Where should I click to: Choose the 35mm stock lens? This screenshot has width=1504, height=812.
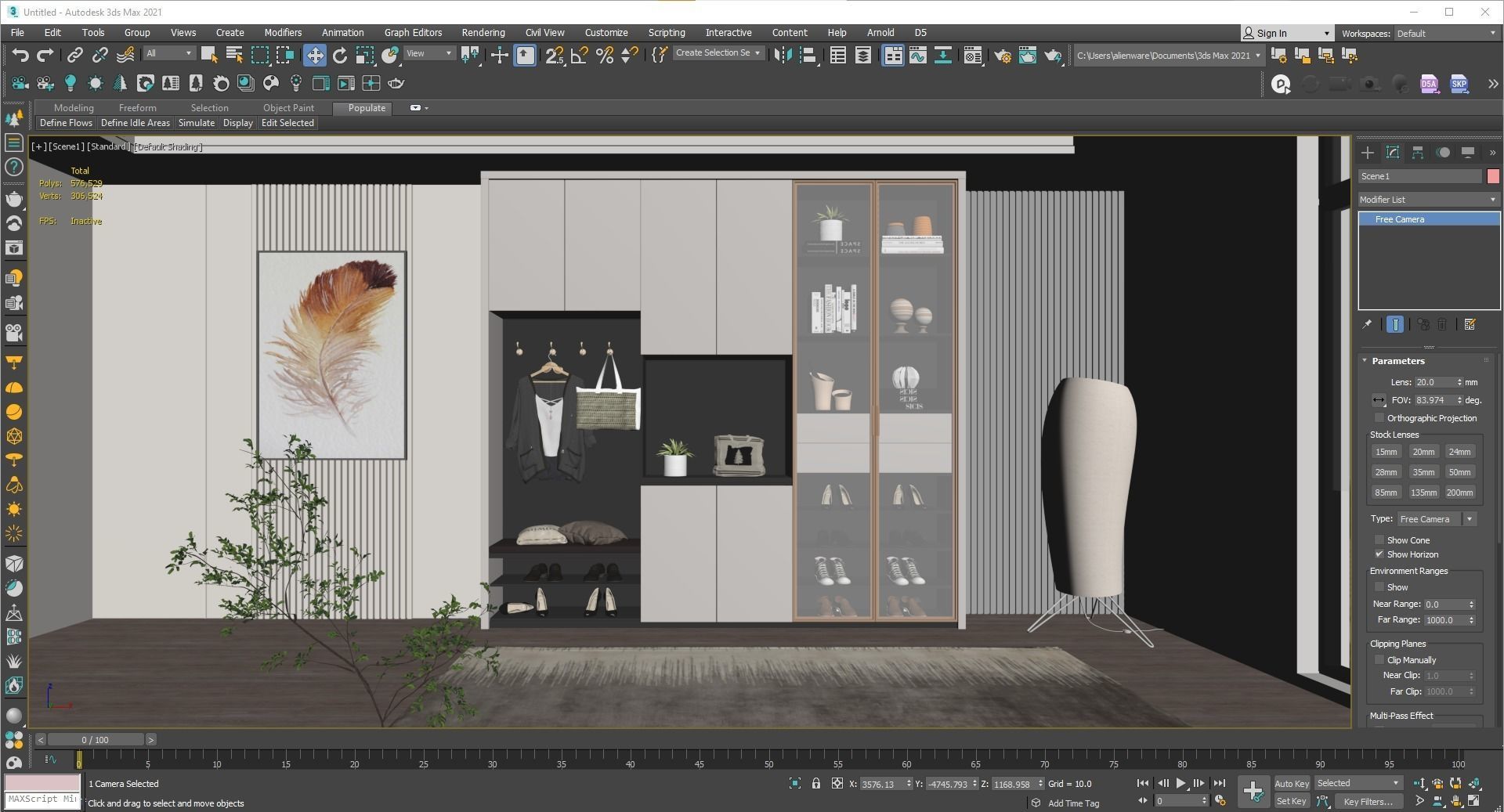tap(1423, 472)
